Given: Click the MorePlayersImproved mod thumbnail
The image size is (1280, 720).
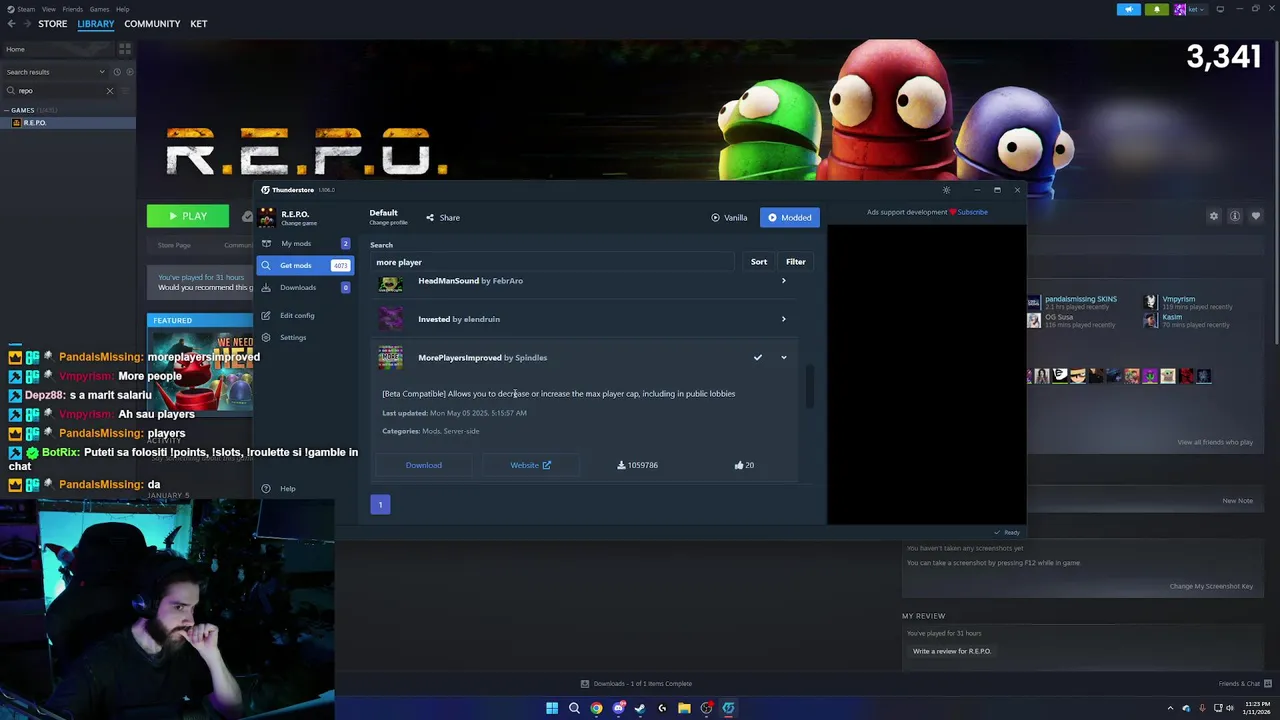Looking at the screenshot, I should point(390,357).
